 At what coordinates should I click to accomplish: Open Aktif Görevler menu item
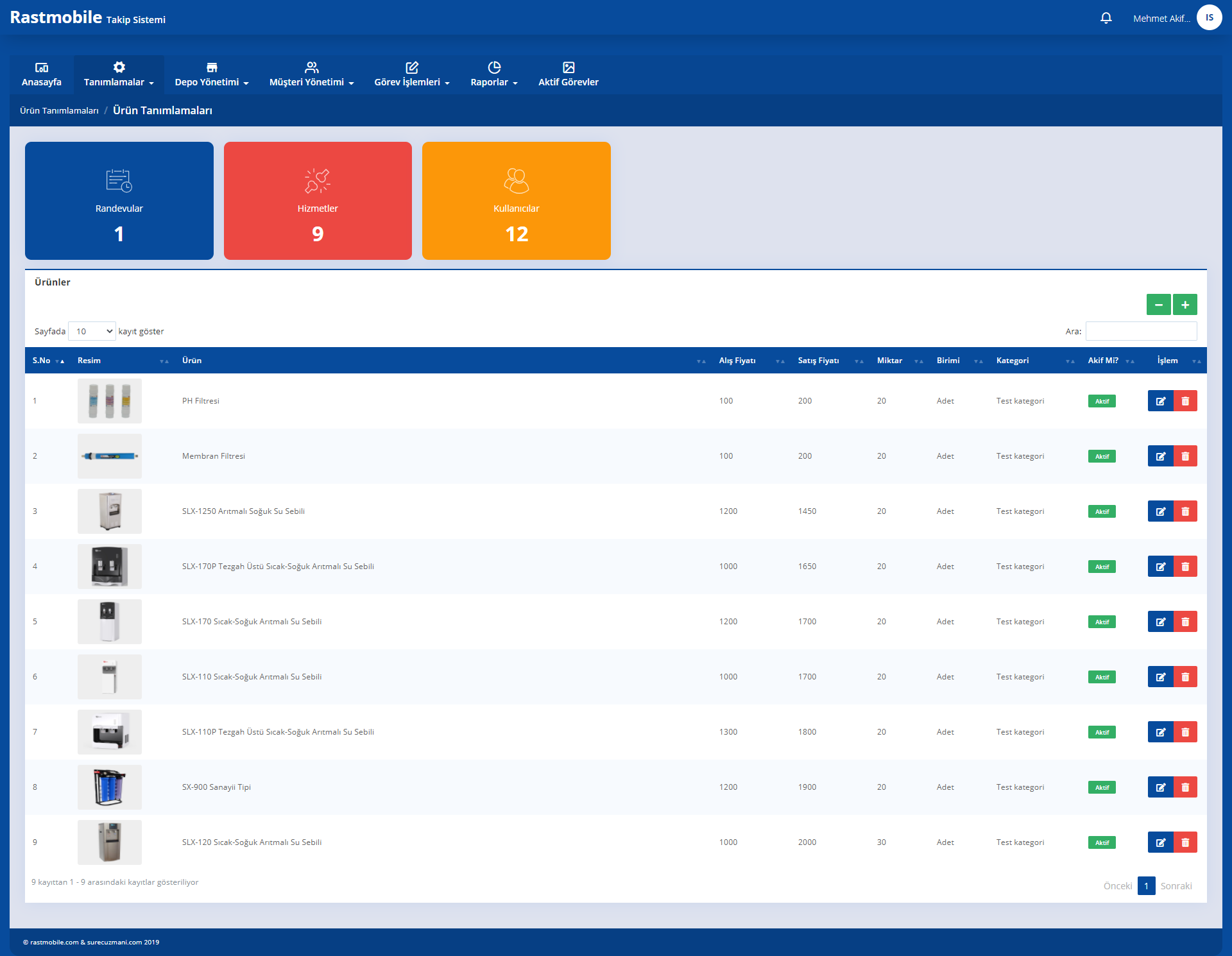tap(568, 74)
